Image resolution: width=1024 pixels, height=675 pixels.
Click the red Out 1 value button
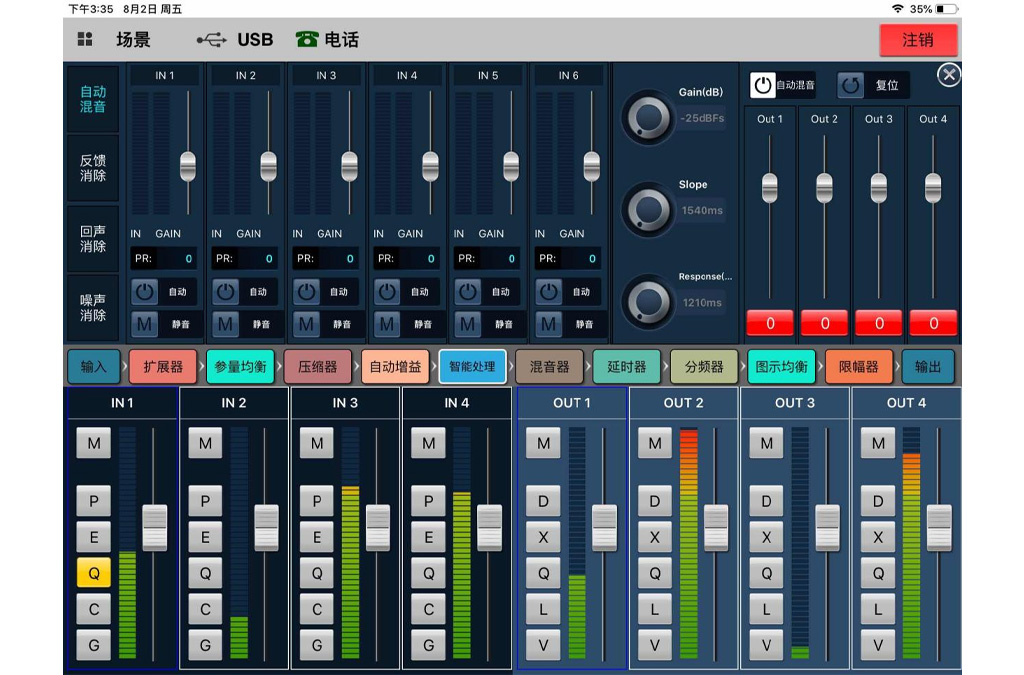click(x=769, y=323)
